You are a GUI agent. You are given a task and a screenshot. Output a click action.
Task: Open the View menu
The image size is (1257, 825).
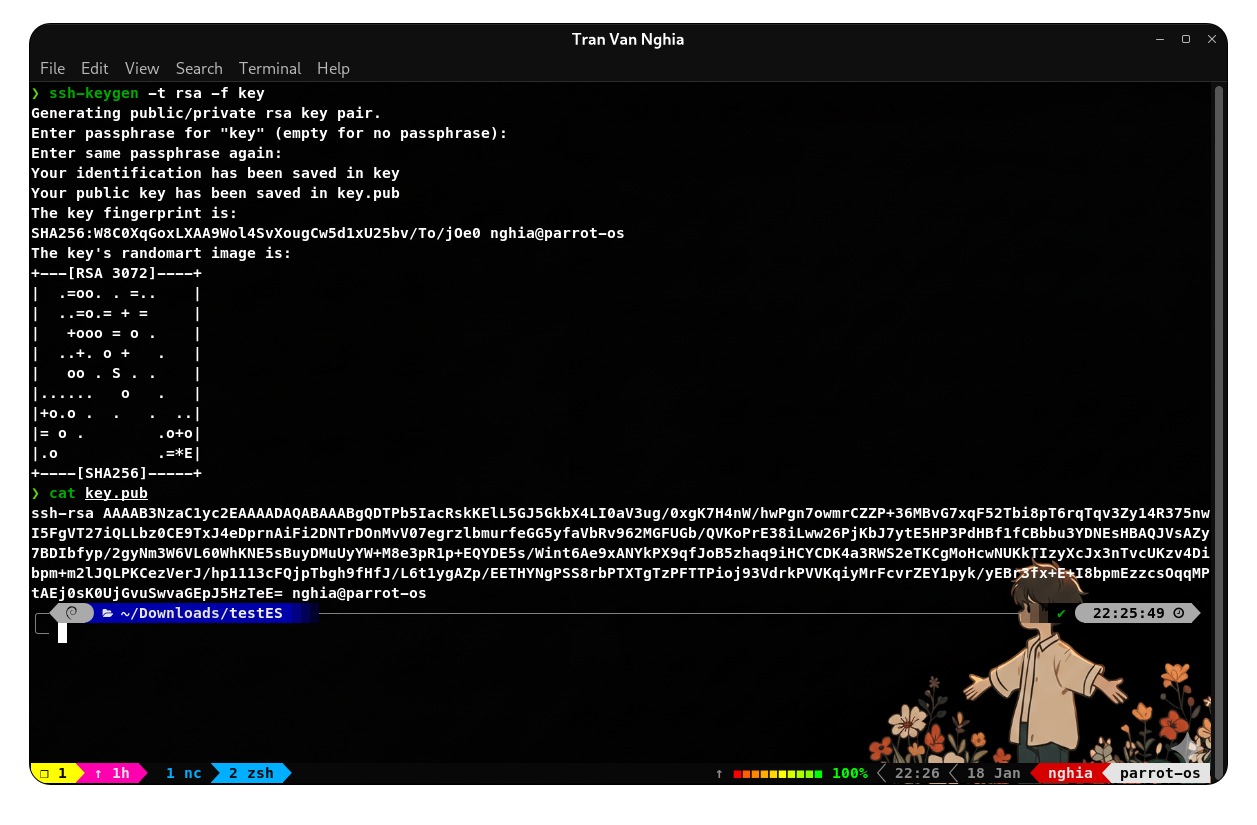pyautogui.click(x=142, y=68)
